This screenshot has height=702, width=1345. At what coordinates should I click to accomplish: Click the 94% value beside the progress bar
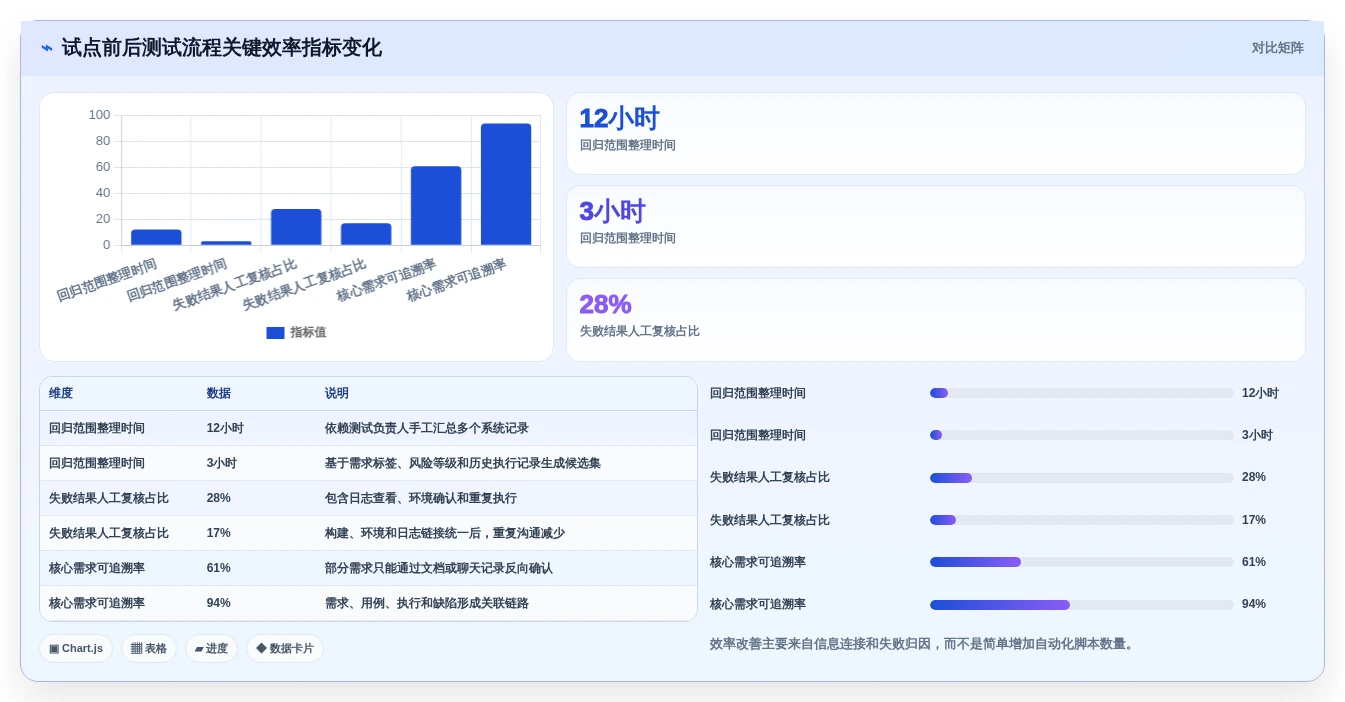(1254, 604)
